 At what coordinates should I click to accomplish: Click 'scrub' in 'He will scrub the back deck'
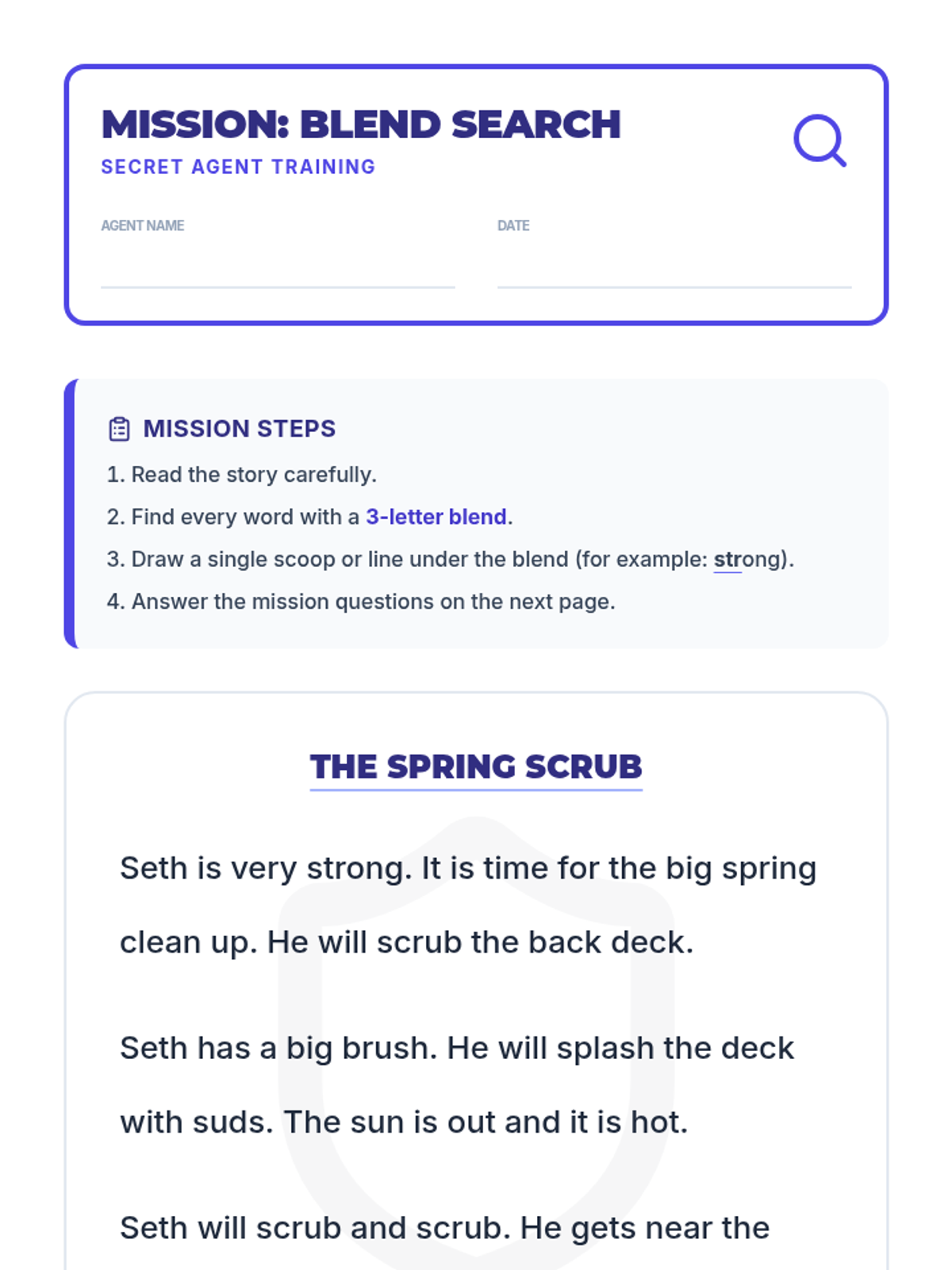click(x=419, y=942)
